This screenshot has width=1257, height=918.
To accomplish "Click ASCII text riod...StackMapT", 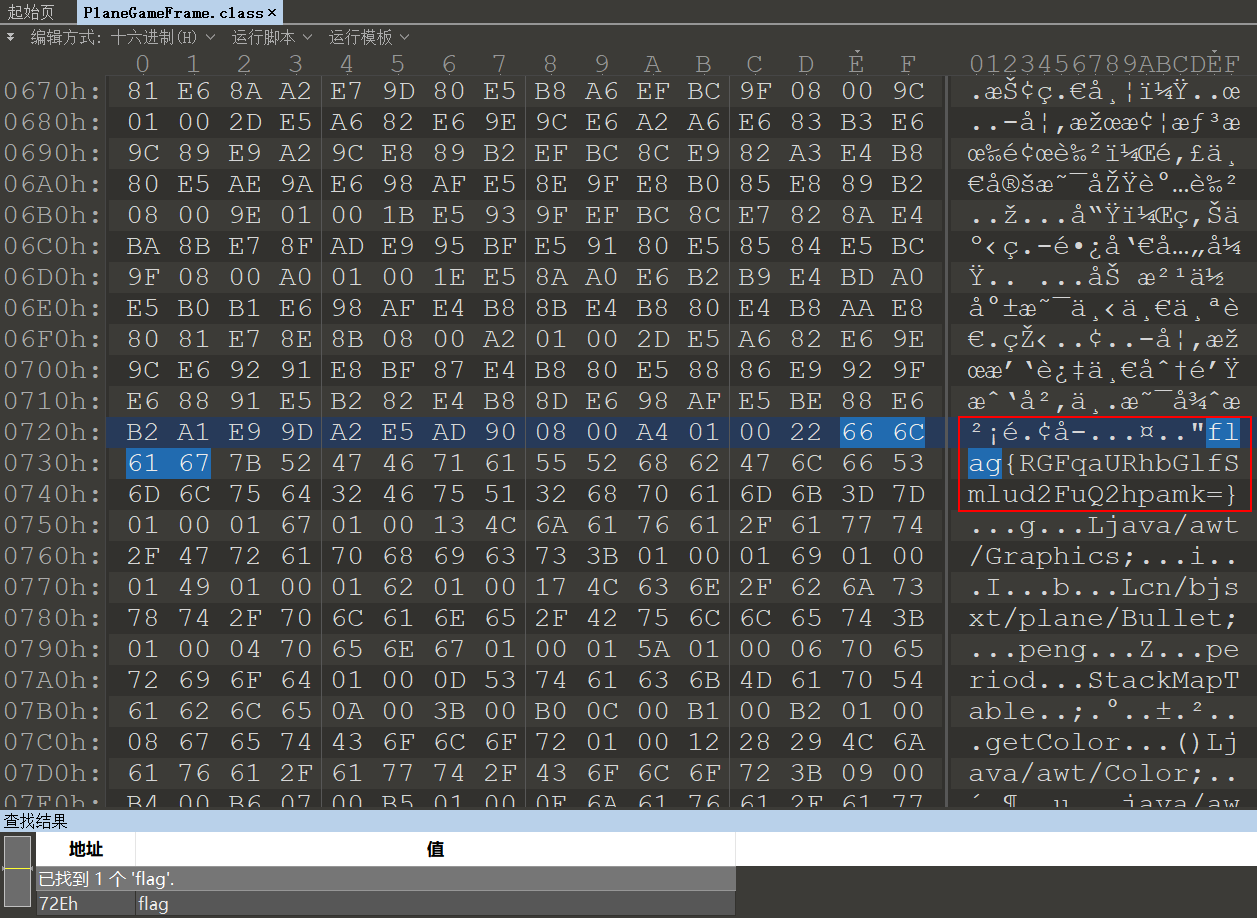I will (x=1103, y=681).
